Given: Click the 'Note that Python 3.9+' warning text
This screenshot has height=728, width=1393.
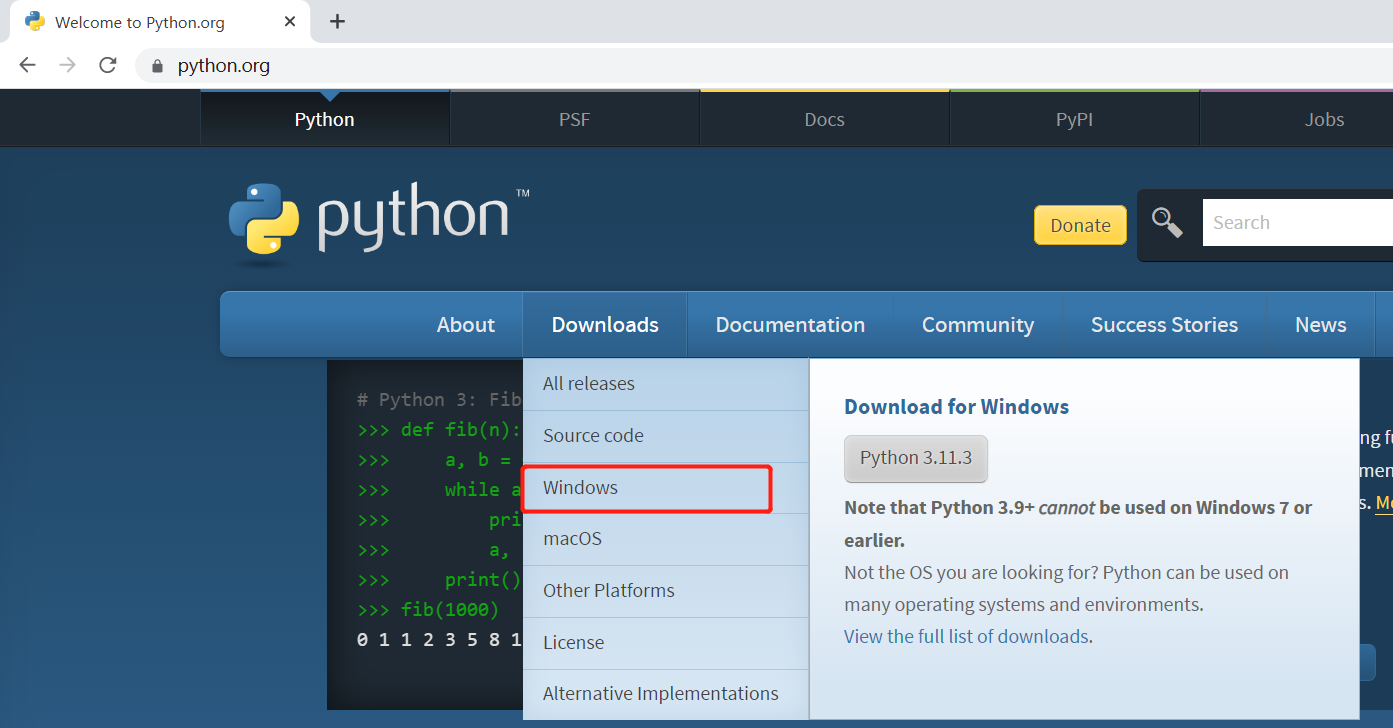Looking at the screenshot, I should (x=1078, y=524).
